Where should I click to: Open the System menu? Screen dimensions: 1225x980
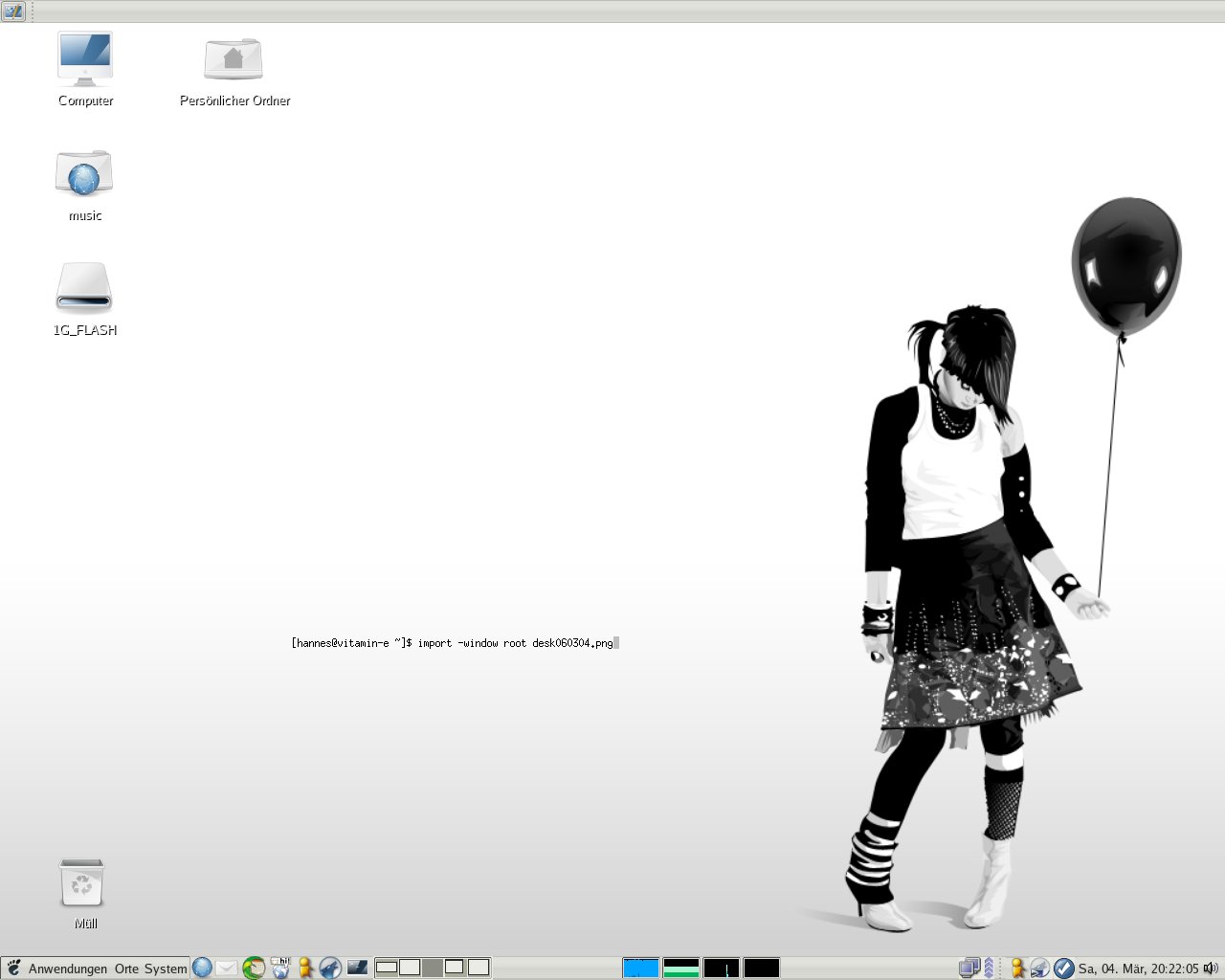pyautogui.click(x=166, y=969)
